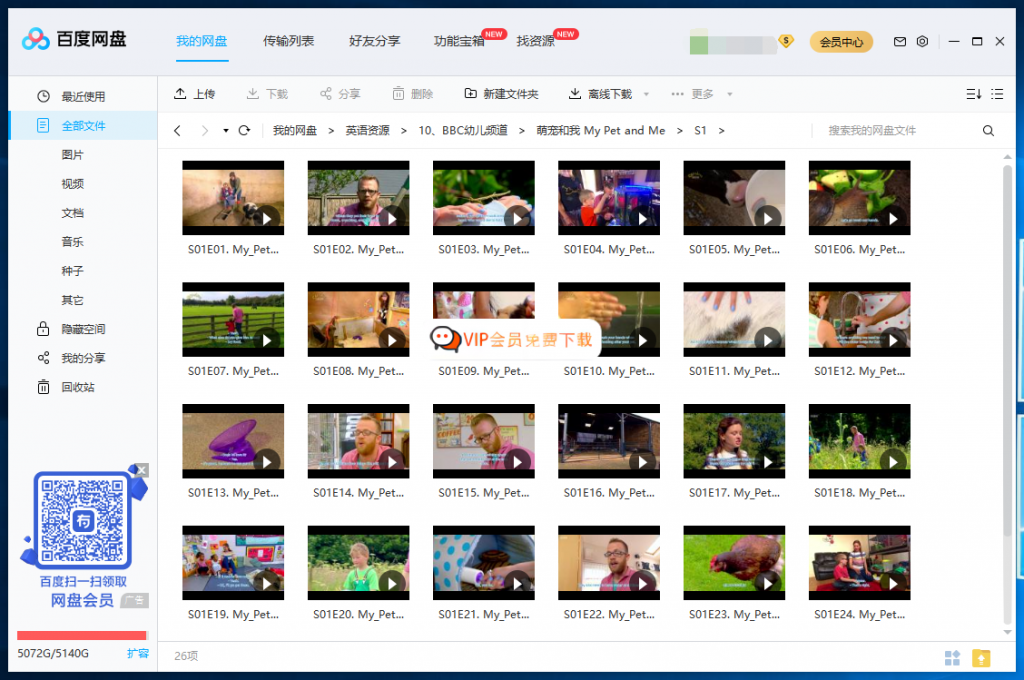
Task: Select the S01E01 video thumbnail
Action: (x=233, y=198)
